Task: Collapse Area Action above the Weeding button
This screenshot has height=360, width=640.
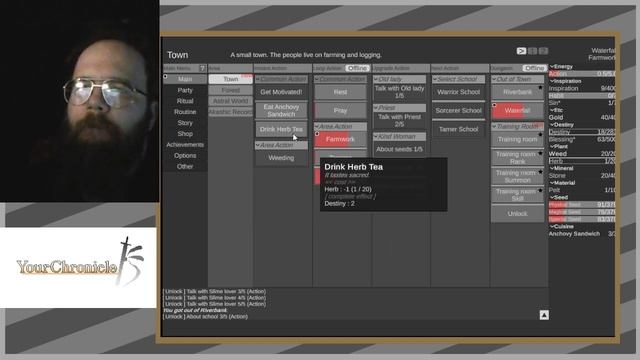Action: pos(281,145)
